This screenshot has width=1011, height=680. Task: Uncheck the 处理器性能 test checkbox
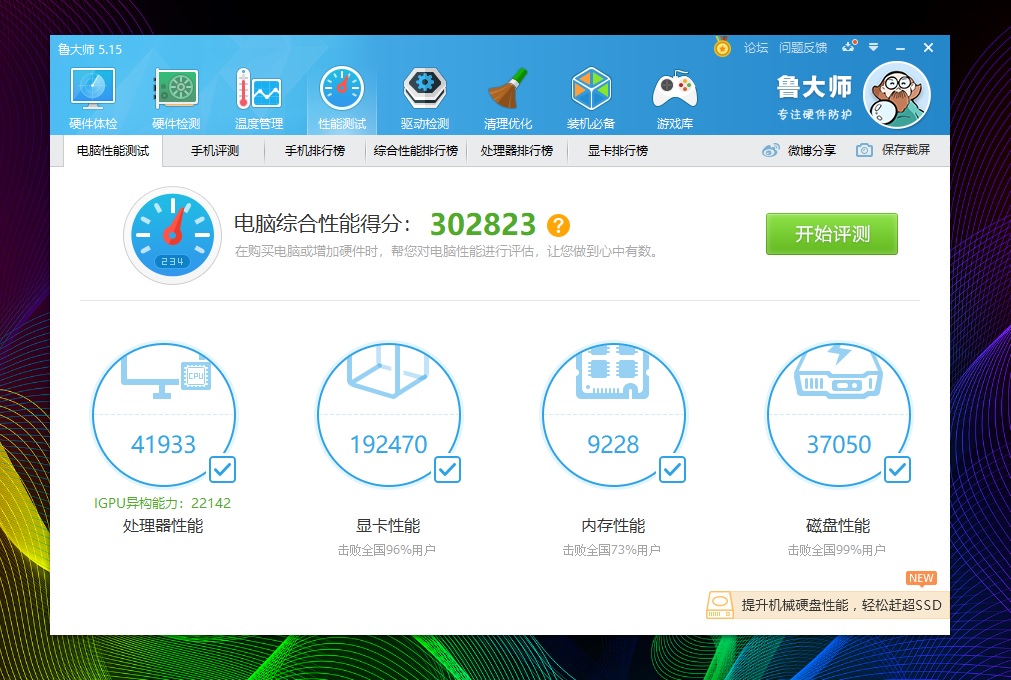point(222,469)
